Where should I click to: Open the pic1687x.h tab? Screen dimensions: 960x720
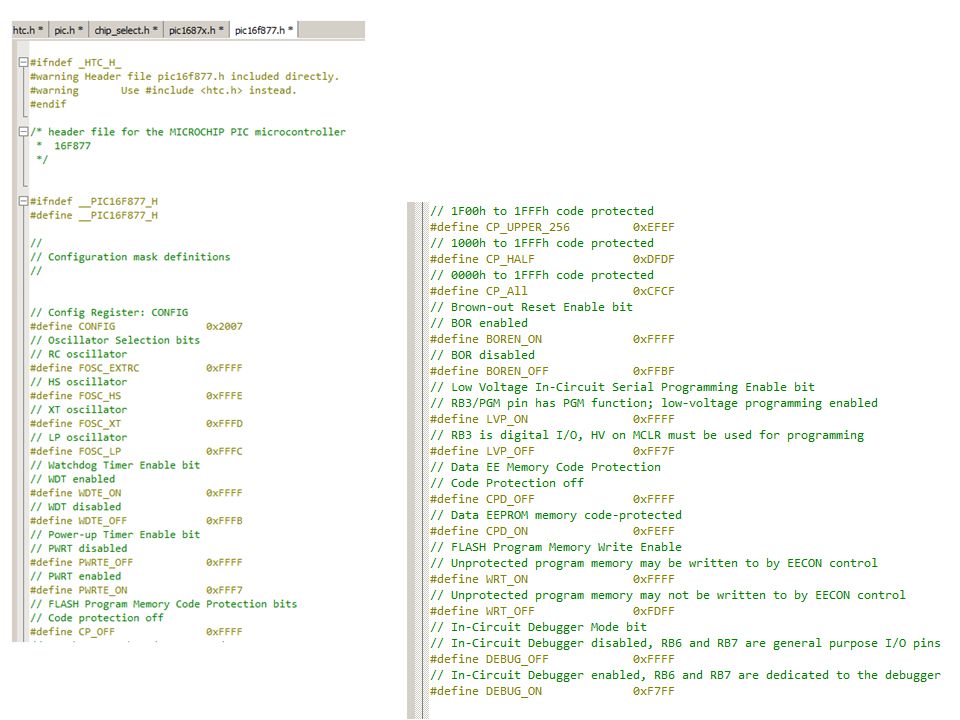(196, 30)
